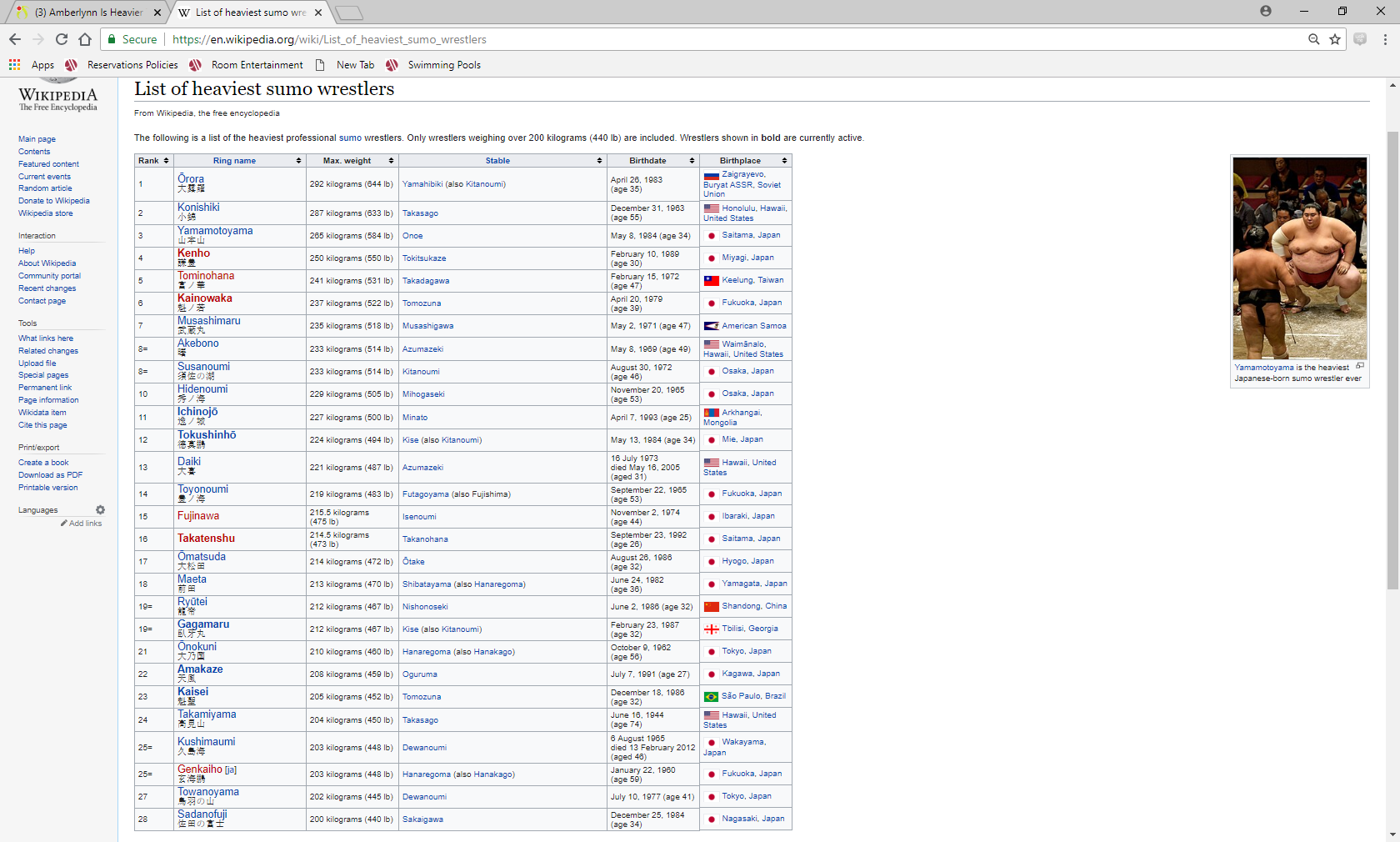This screenshot has height=842, width=1400.
Task: Click the URL address bar field
Action: 733,39
